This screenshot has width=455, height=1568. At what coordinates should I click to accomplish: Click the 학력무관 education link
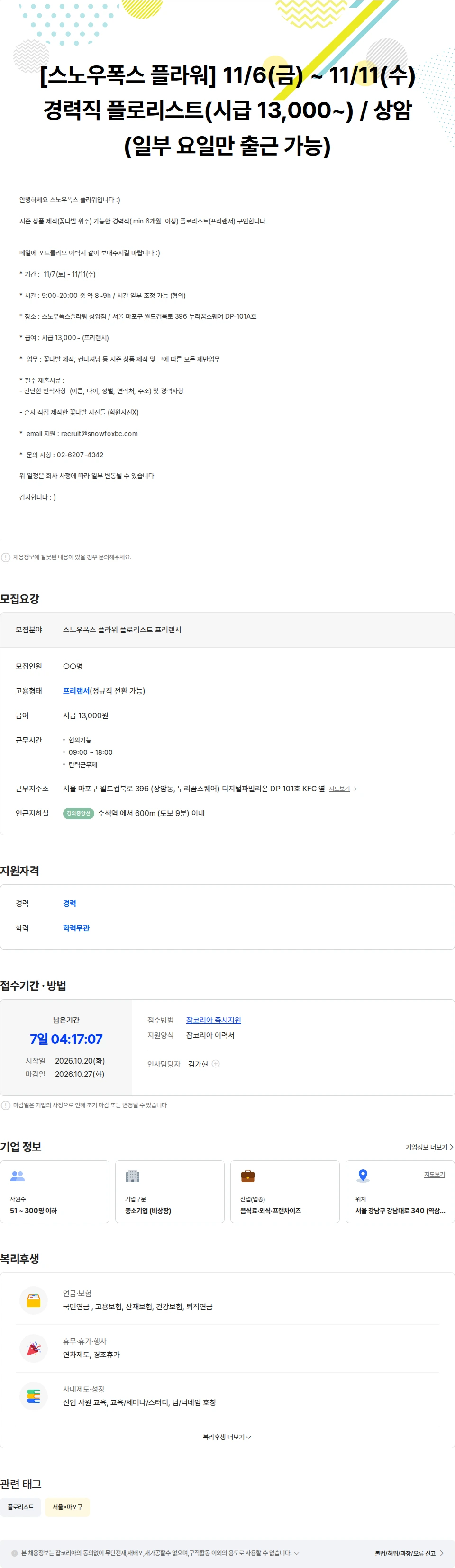click(76, 928)
